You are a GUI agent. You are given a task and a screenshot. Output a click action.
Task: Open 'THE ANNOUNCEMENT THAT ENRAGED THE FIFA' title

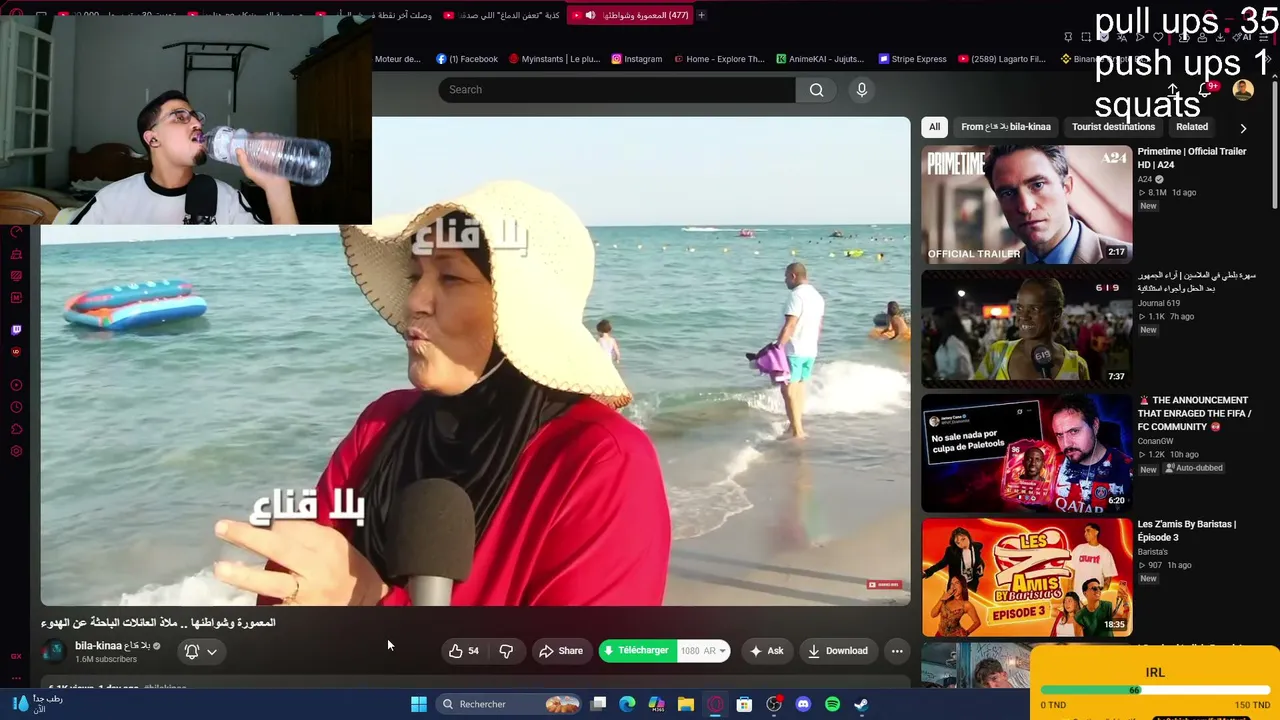click(1194, 413)
